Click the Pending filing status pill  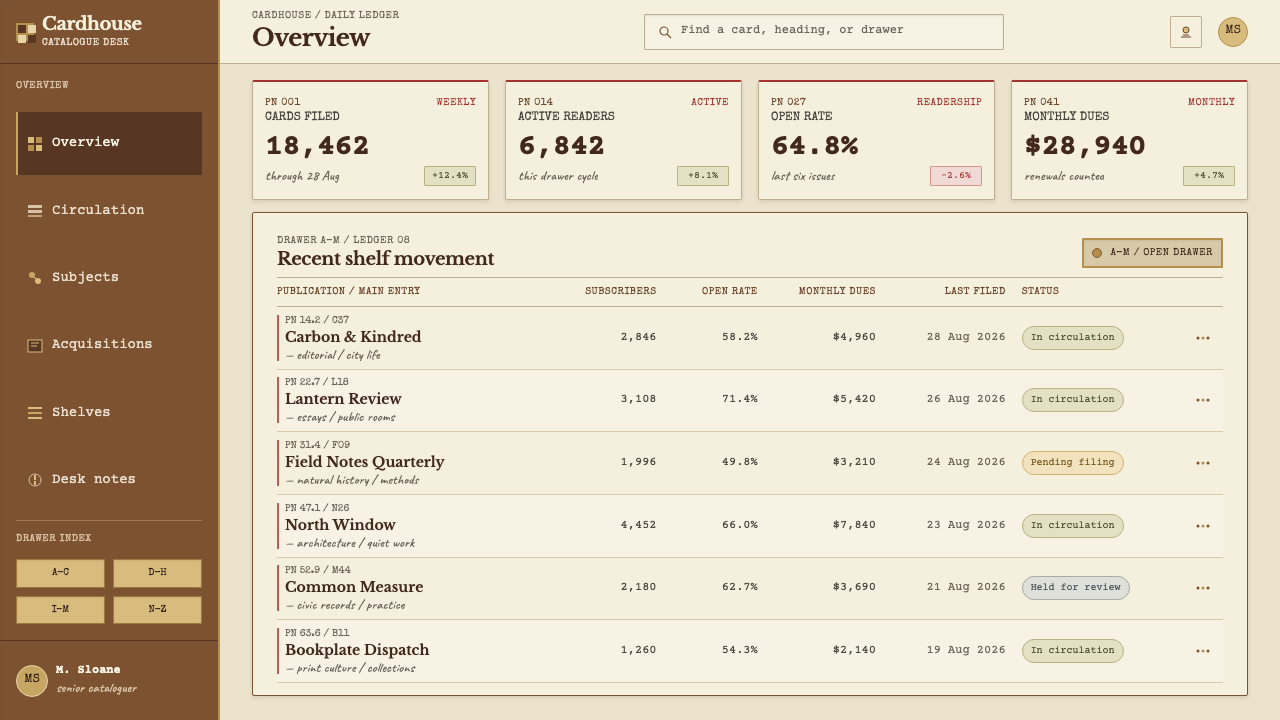1073,463
